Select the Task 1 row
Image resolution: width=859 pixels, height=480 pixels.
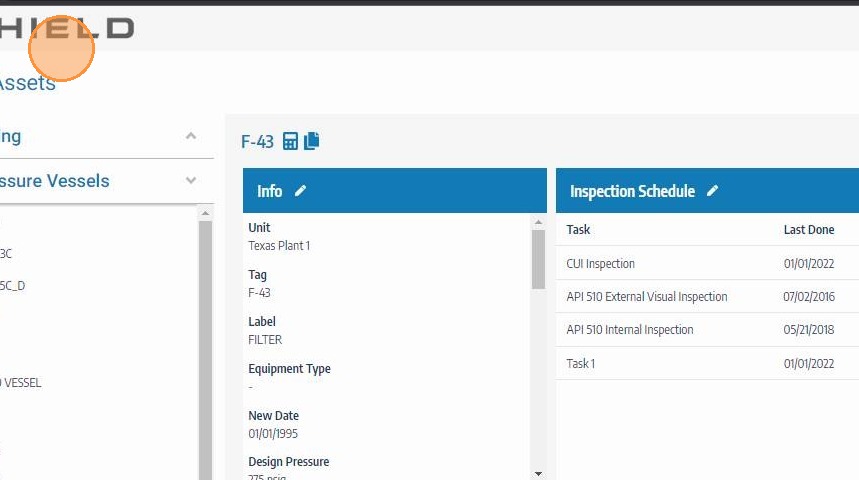point(707,363)
